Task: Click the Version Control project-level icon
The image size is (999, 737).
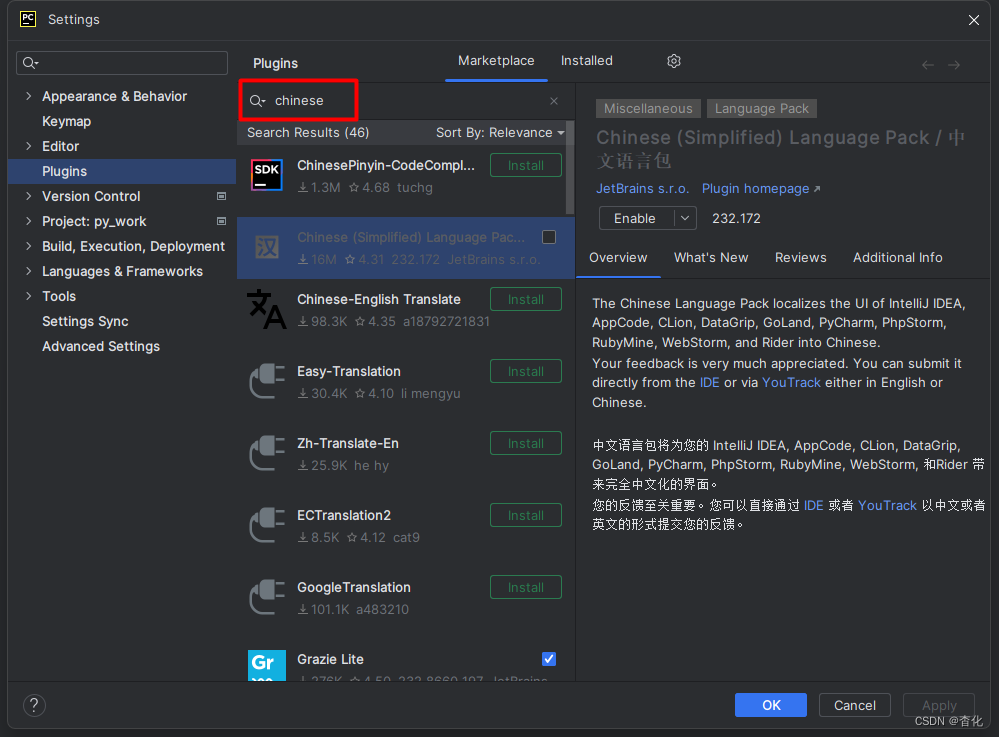Action: (221, 196)
